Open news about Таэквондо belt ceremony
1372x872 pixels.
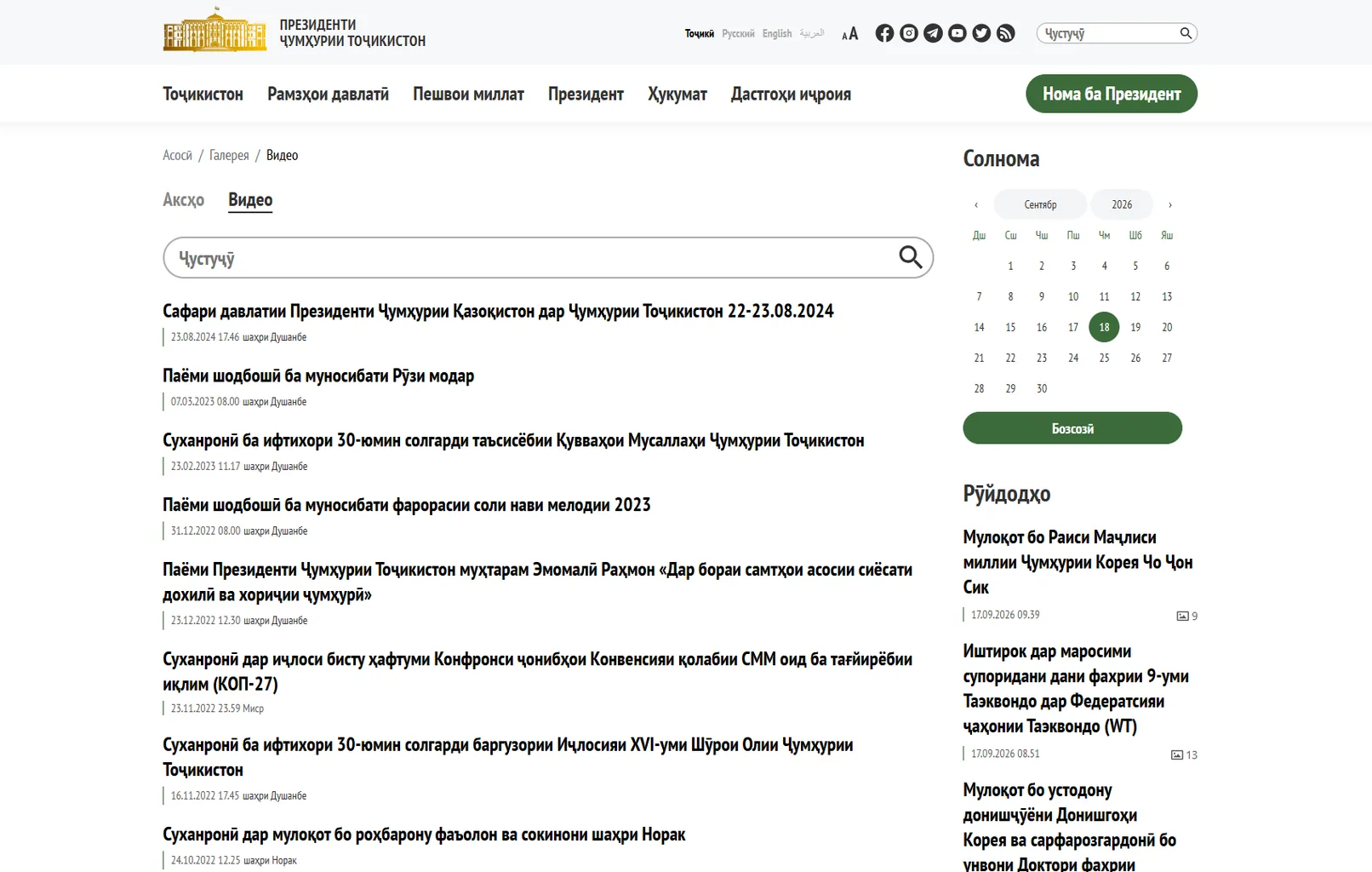pyautogui.click(x=1076, y=688)
